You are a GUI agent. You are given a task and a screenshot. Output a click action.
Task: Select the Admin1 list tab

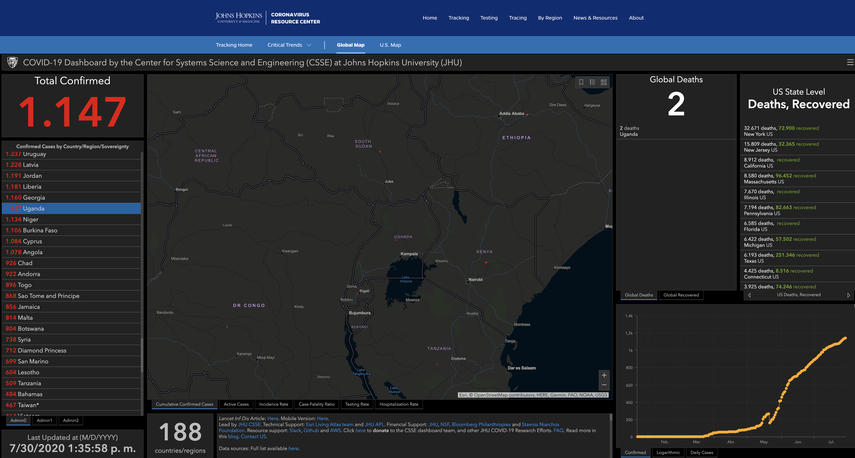(45, 420)
